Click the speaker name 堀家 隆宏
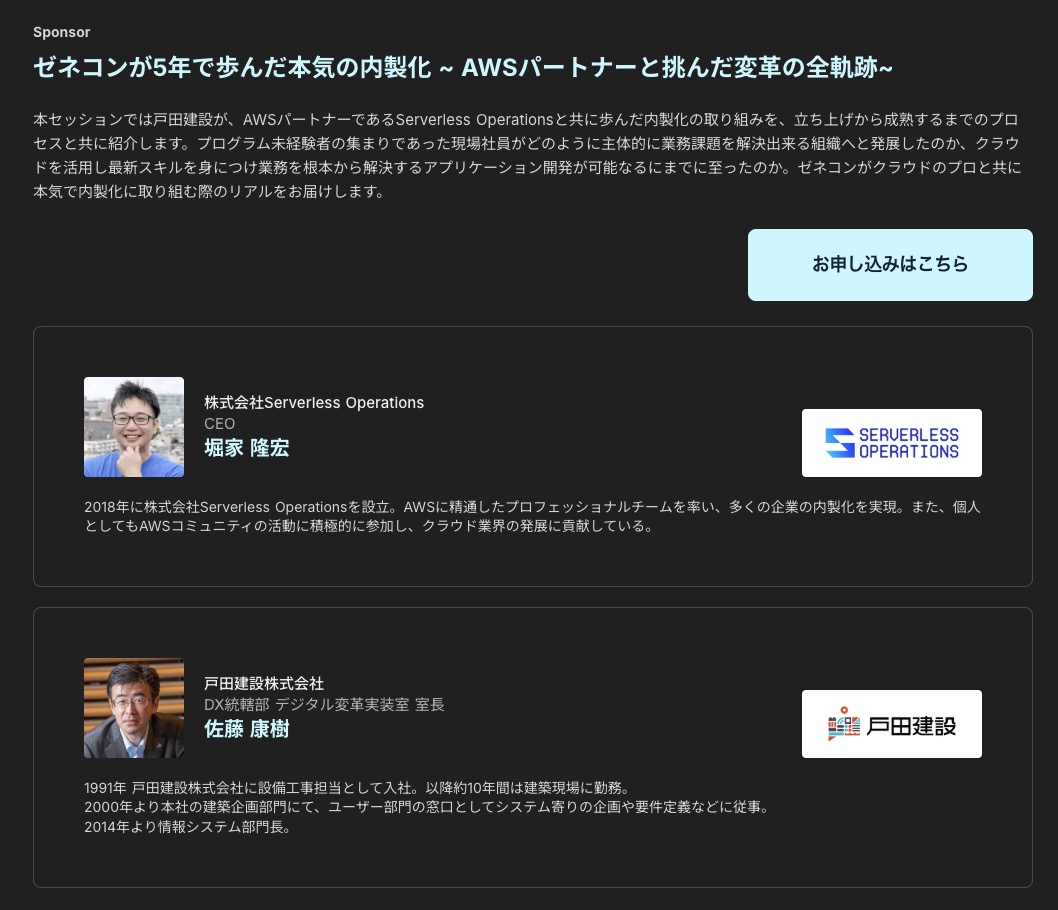The image size is (1058, 910). [x=246, y=448]
